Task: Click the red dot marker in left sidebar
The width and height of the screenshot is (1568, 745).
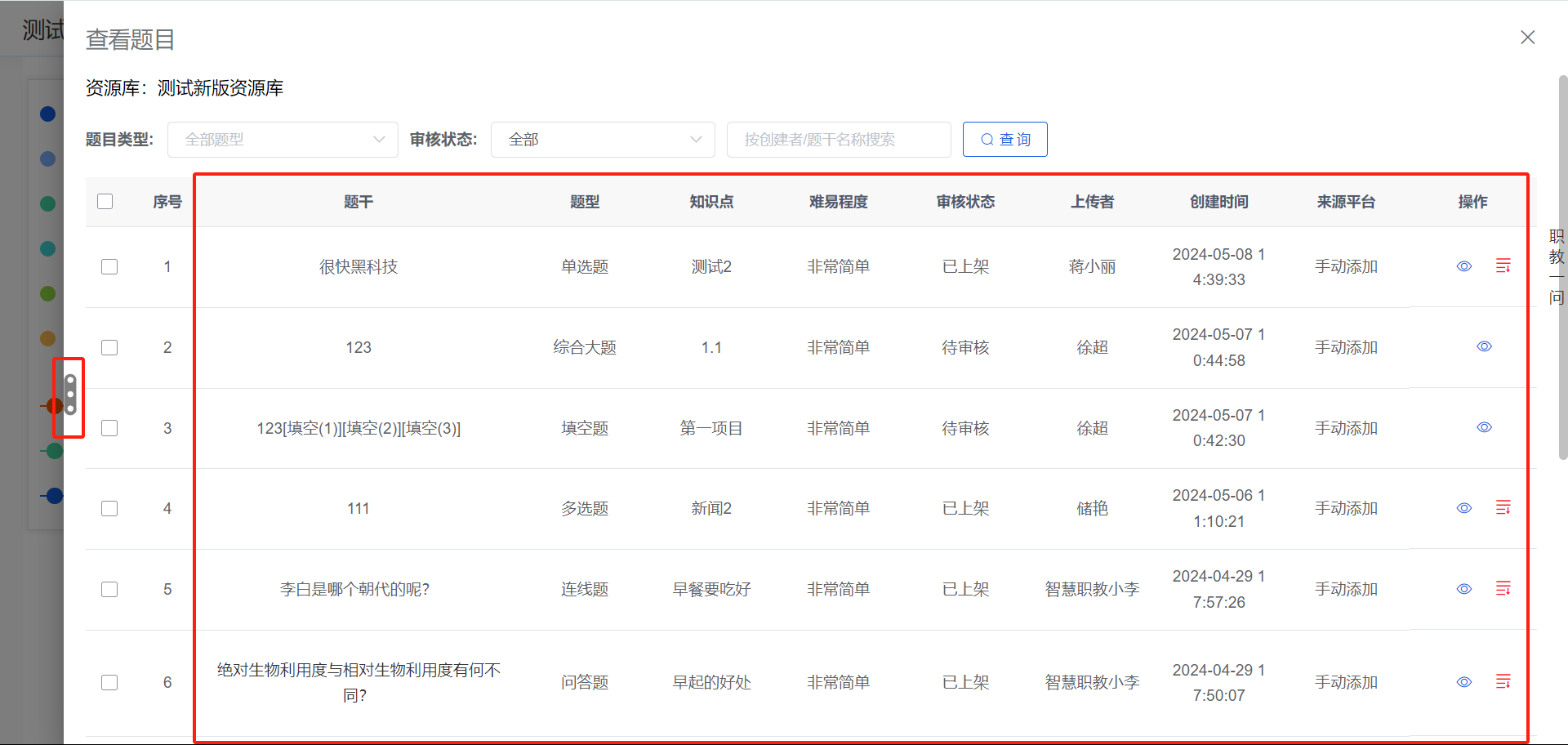Action: point(55,405)
